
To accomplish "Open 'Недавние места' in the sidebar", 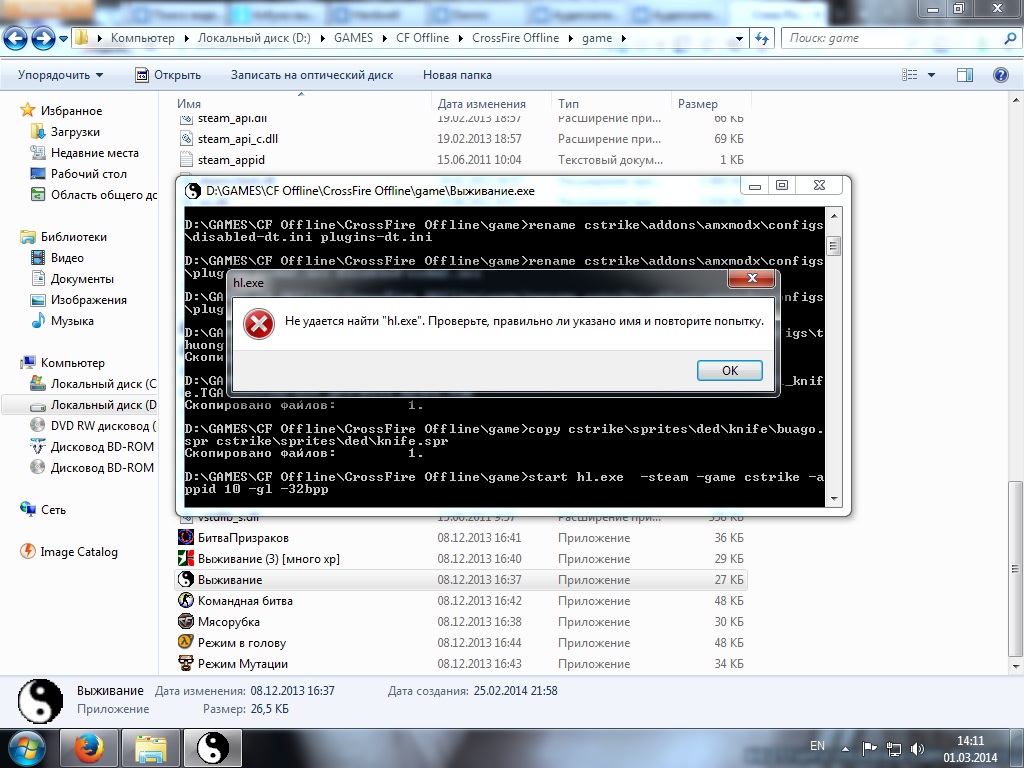I will (95, 153).
